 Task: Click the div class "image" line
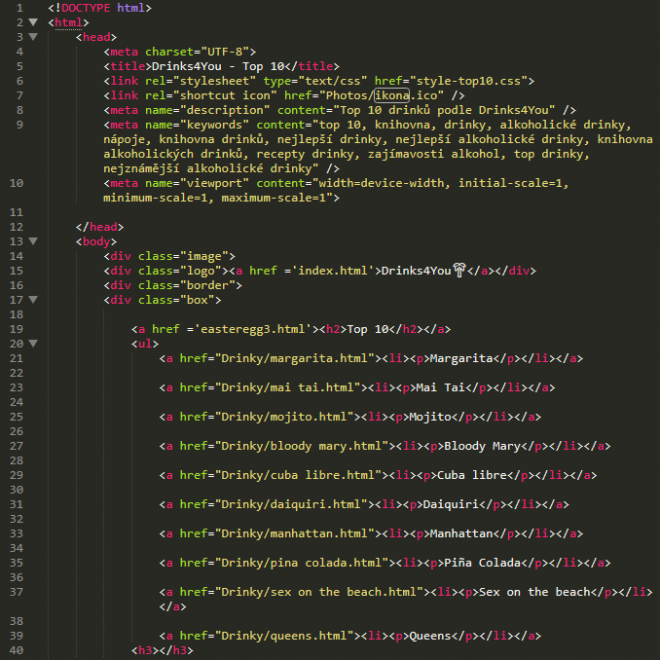(169, 256)
